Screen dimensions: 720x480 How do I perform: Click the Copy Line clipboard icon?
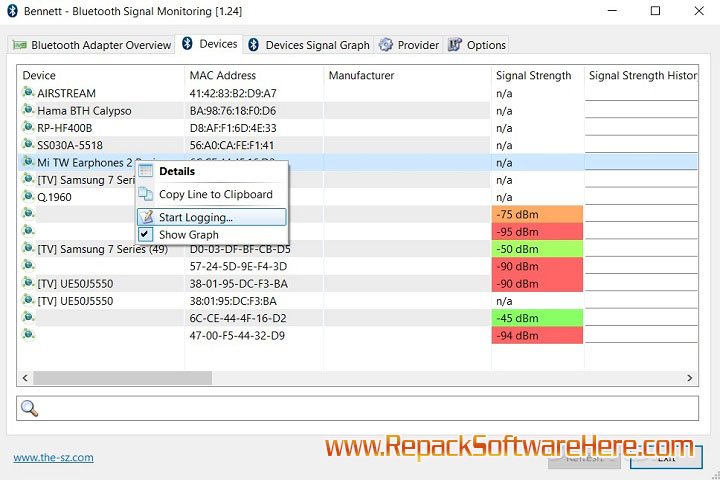tap(146, 194)
